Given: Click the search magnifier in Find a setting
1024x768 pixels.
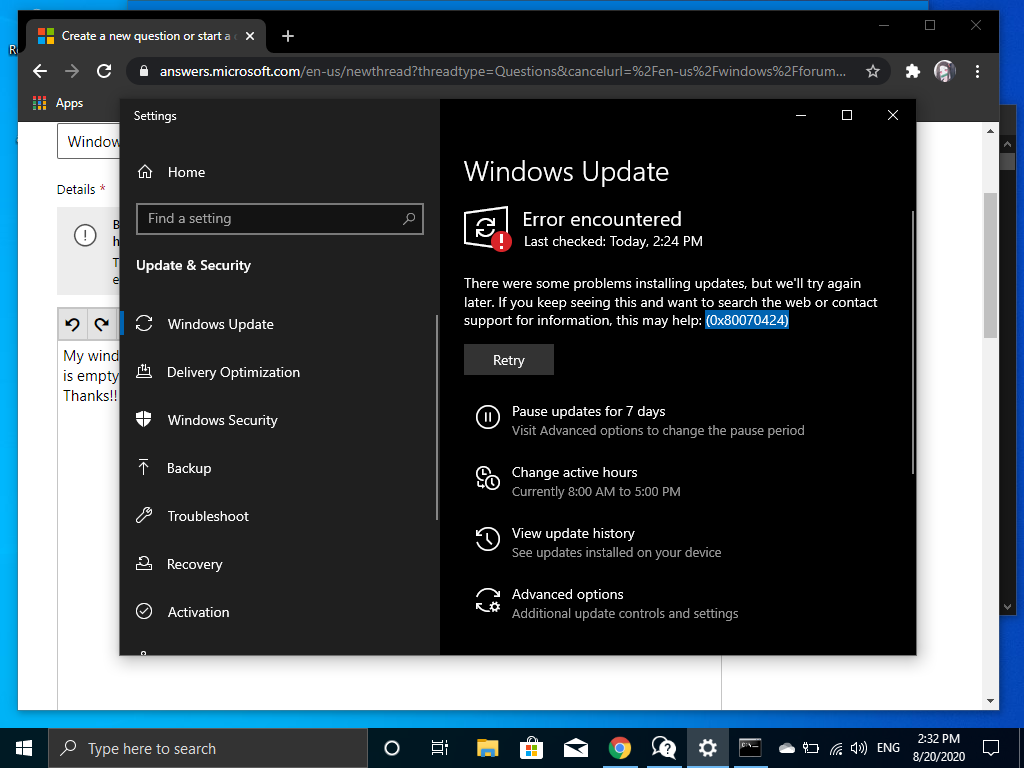Looking at the screenshot, I should (409, 219).
